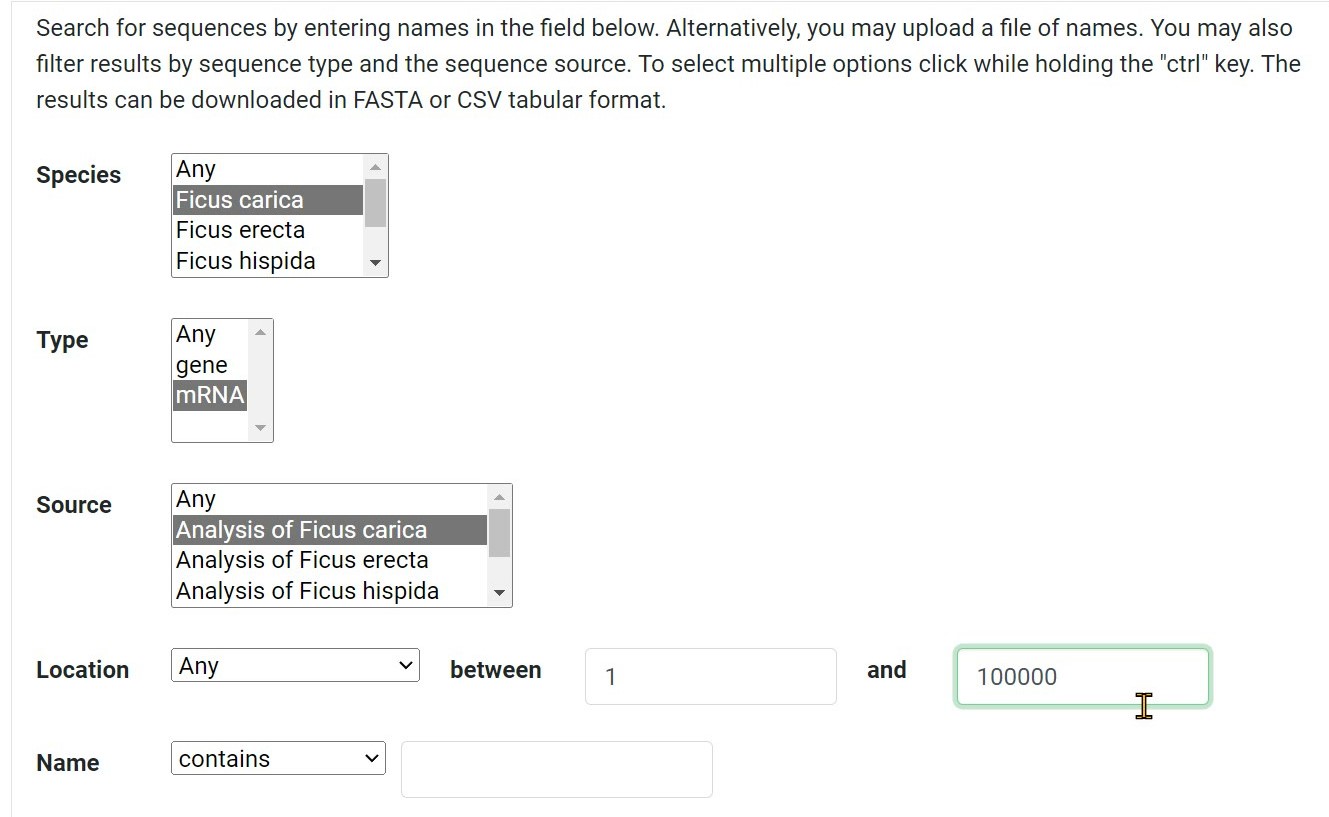Open the Name 'contains' dropdown
This screenshot has height=817, width=1329.
tap(278, 759)
